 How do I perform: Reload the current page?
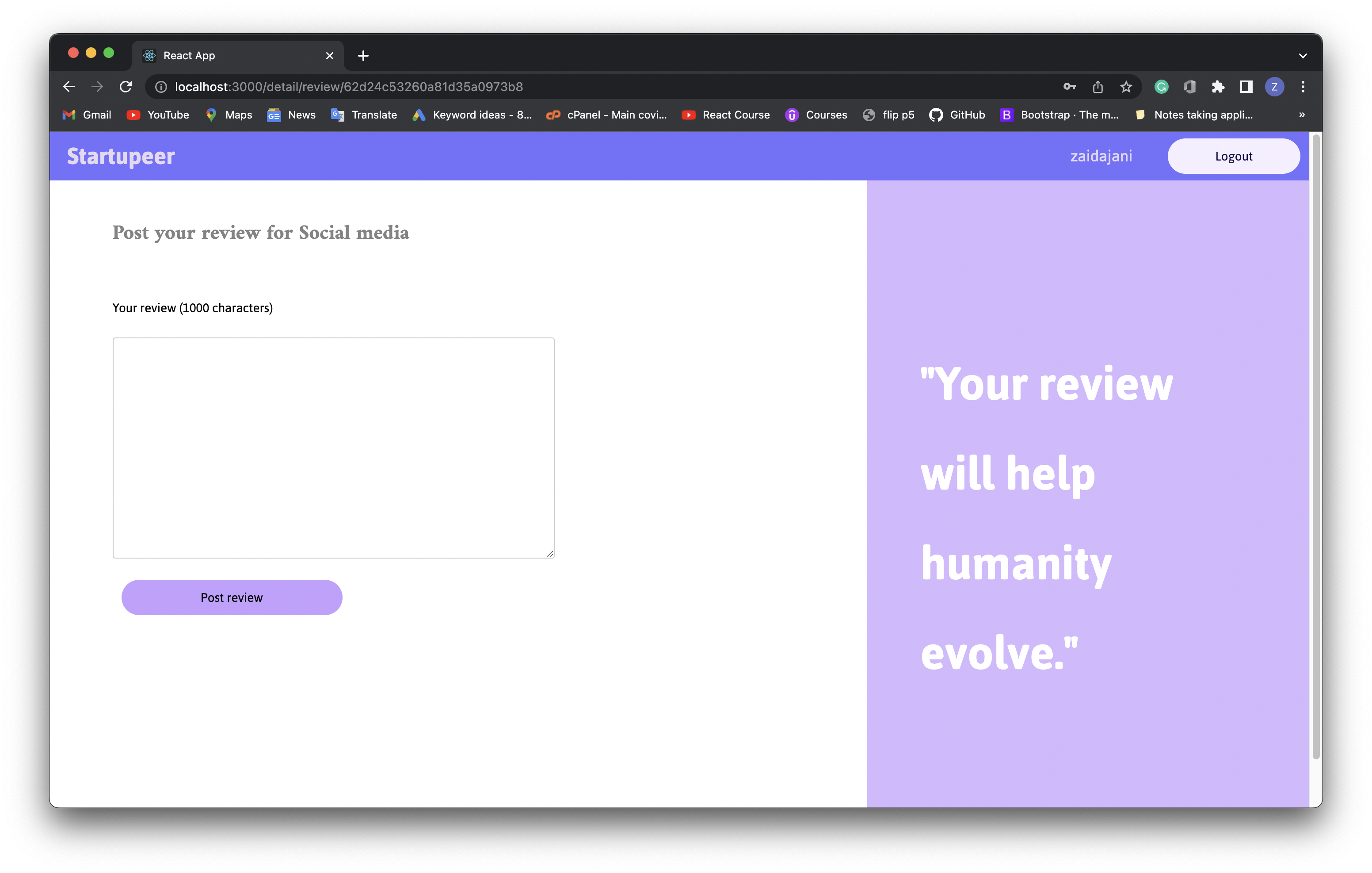126,87
